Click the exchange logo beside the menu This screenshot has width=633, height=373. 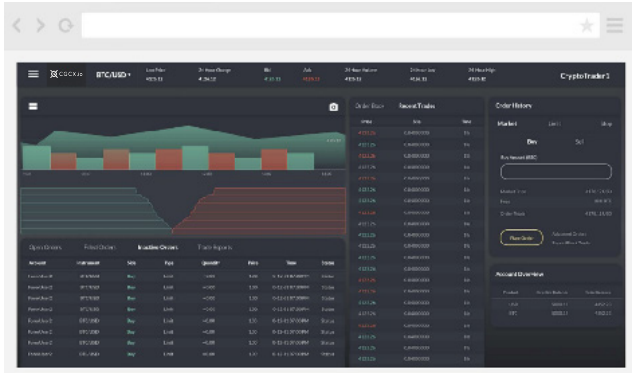coord(66,74)
